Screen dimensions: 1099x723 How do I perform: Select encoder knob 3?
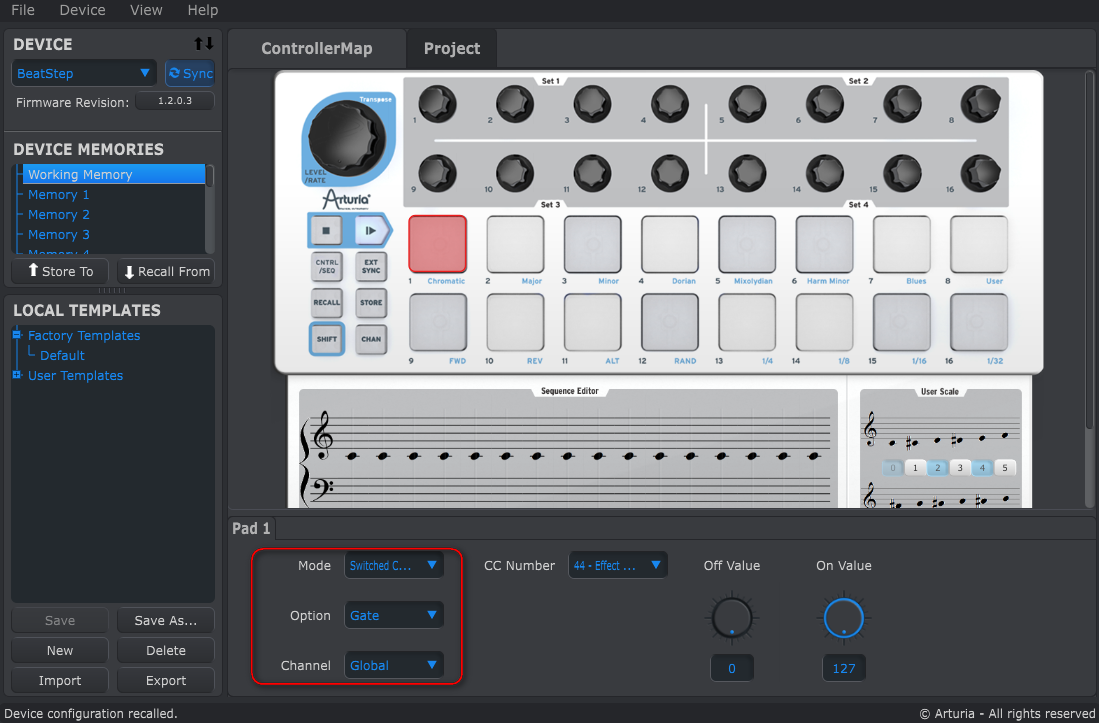point(592,104)
